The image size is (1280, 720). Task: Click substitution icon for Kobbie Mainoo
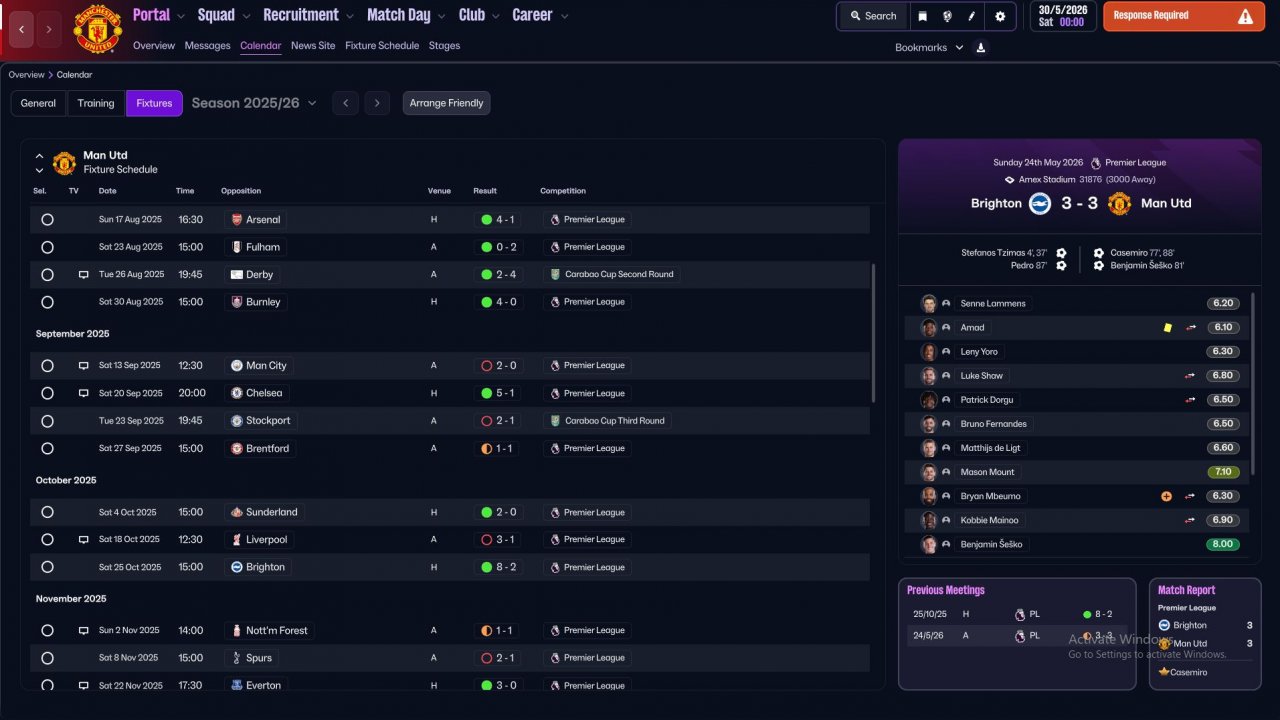coord(1190,520)
